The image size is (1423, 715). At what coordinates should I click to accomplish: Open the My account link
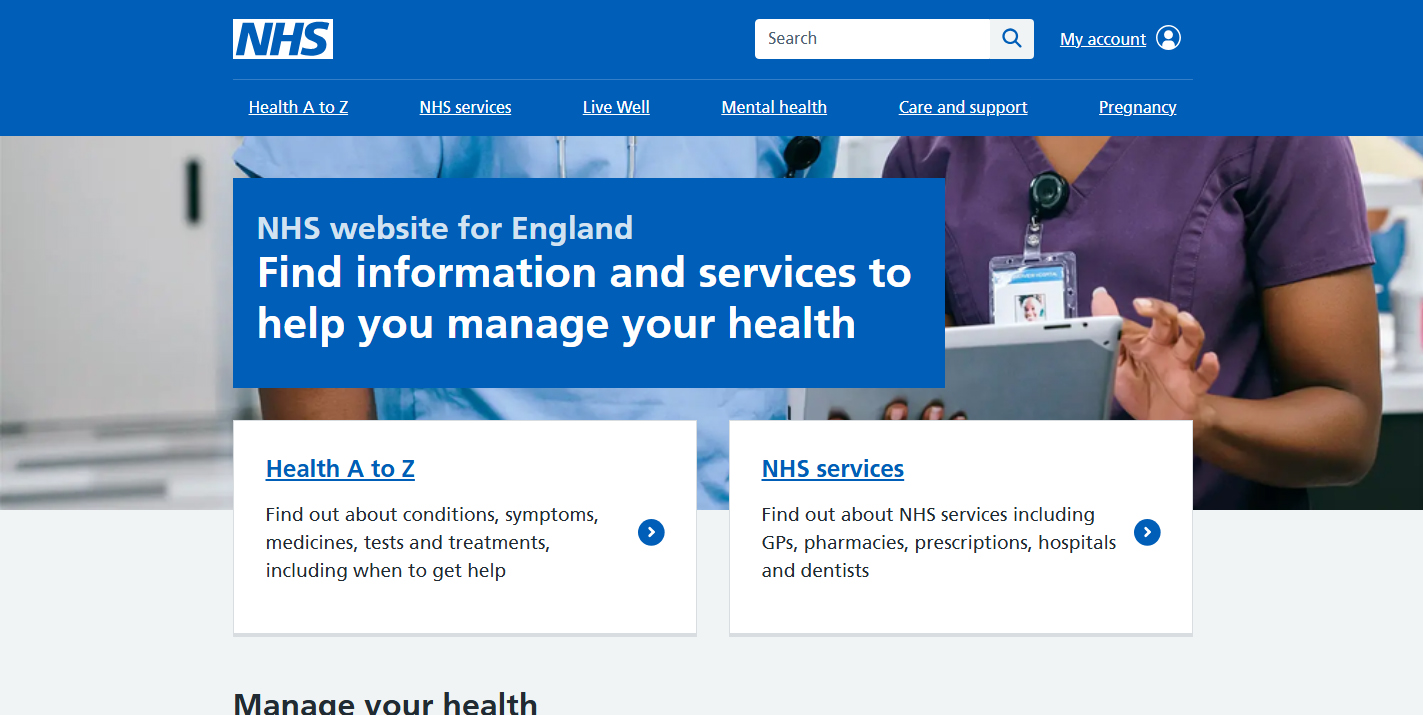(x=1102, y=39)
